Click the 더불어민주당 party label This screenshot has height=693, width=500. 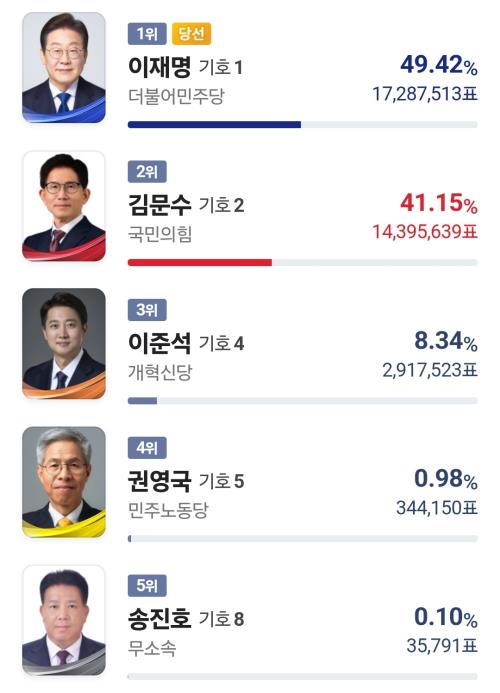pos(176,95)
